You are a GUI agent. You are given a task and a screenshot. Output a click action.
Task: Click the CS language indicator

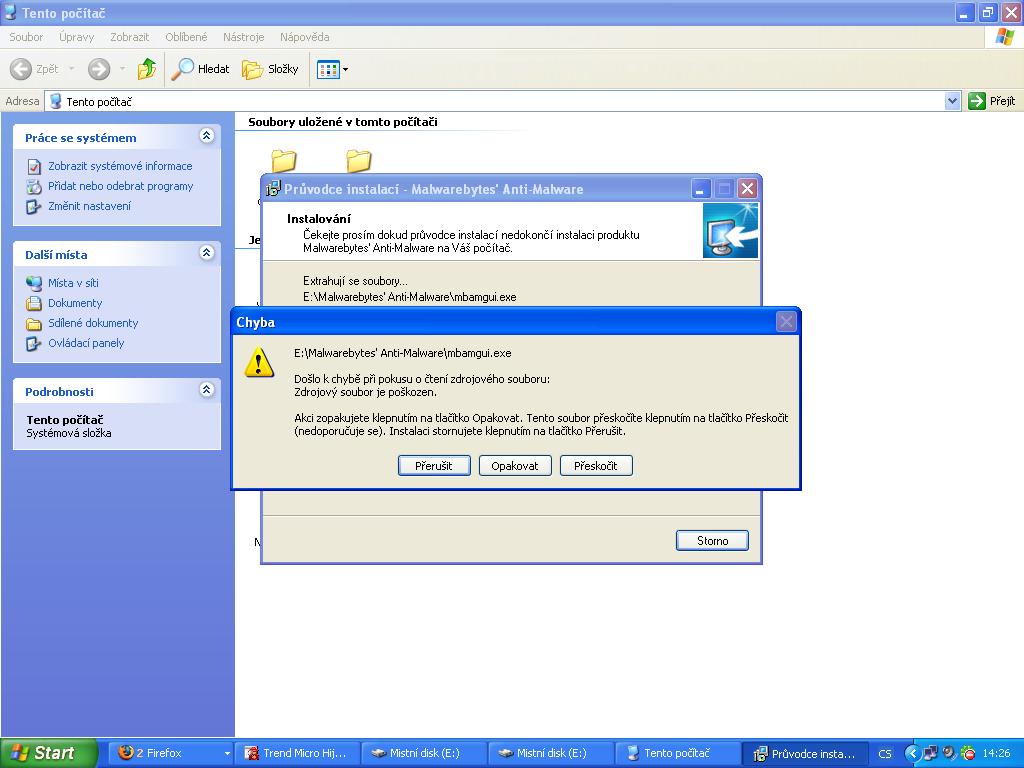tap(885, 754)
